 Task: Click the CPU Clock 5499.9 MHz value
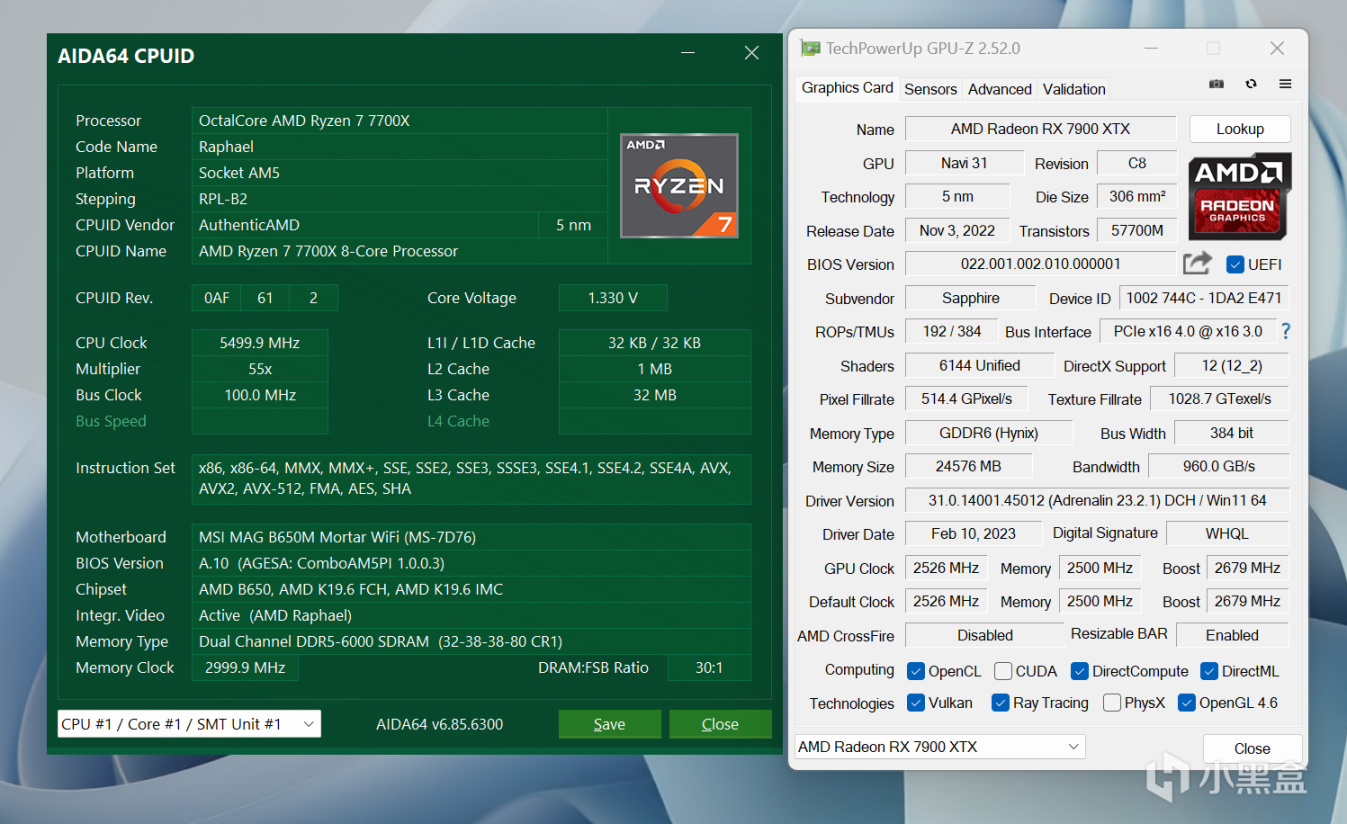[260, 343]
